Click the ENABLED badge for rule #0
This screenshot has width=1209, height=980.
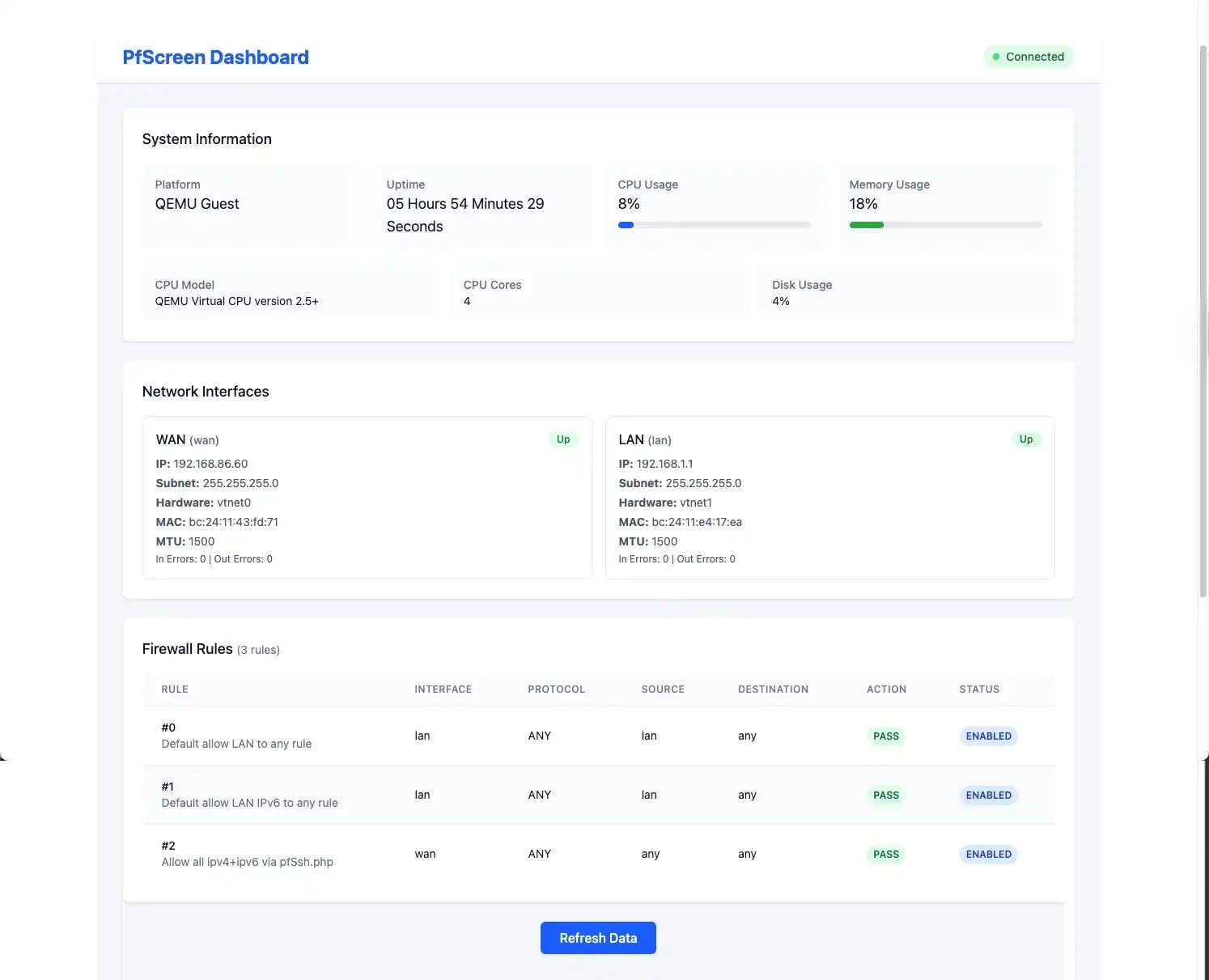click(x=988, y=736)
